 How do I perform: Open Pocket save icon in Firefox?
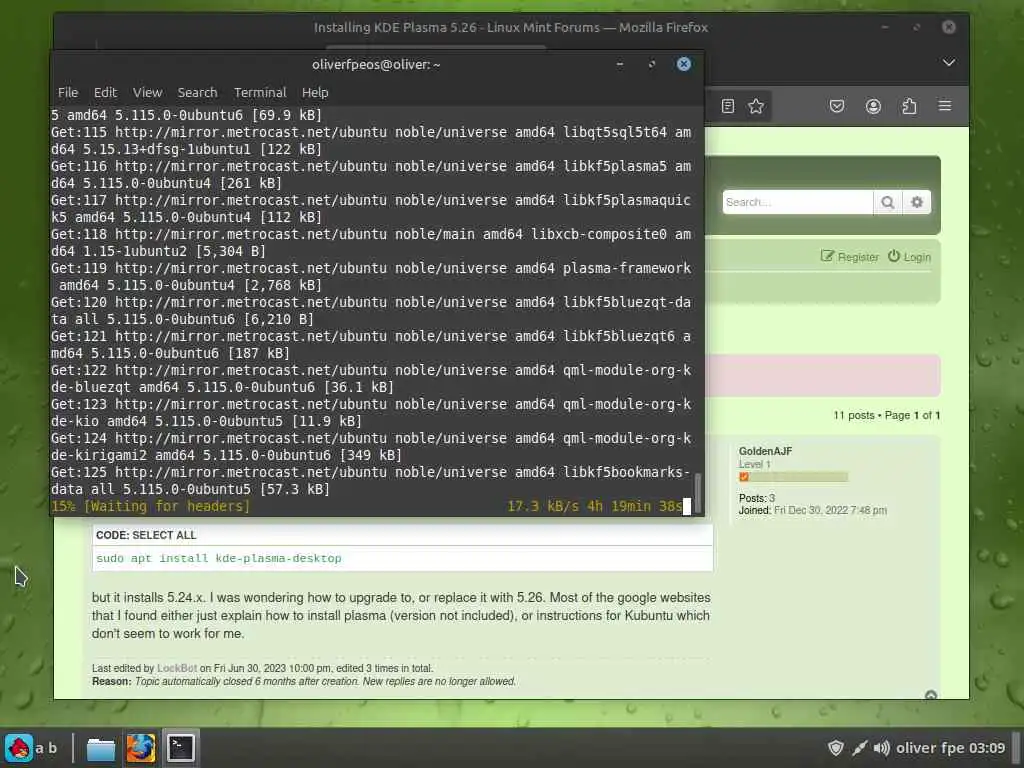[837, 106]
